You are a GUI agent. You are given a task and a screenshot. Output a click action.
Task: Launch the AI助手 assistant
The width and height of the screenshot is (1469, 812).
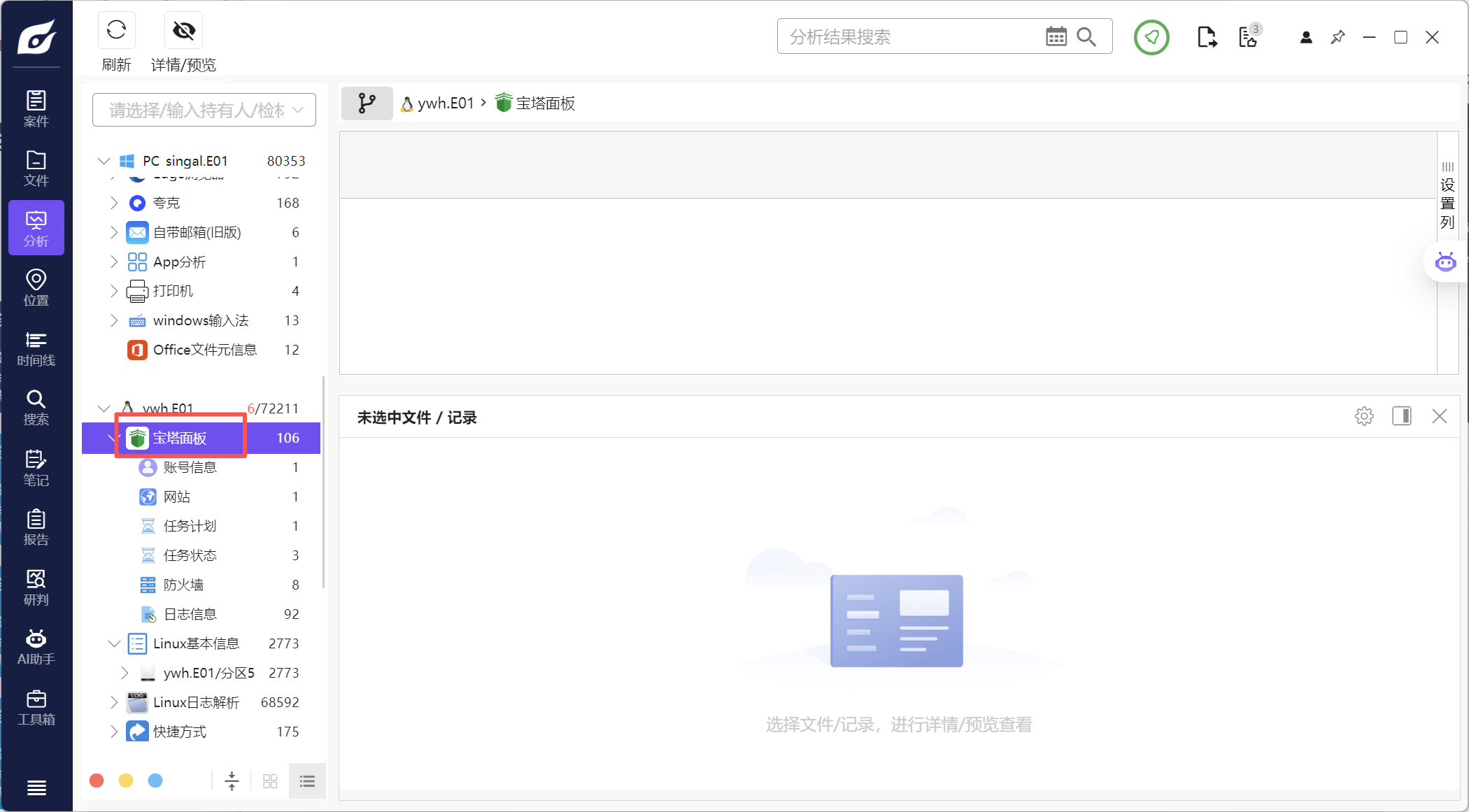coord(36,647)
